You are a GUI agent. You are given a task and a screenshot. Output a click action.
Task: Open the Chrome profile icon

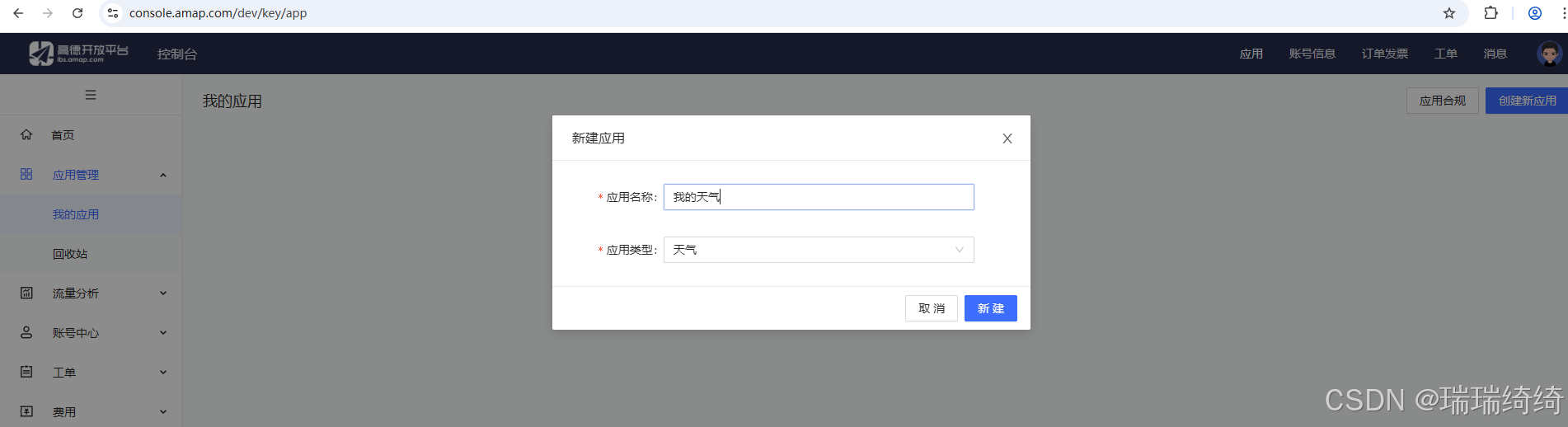pos(1535,13)
